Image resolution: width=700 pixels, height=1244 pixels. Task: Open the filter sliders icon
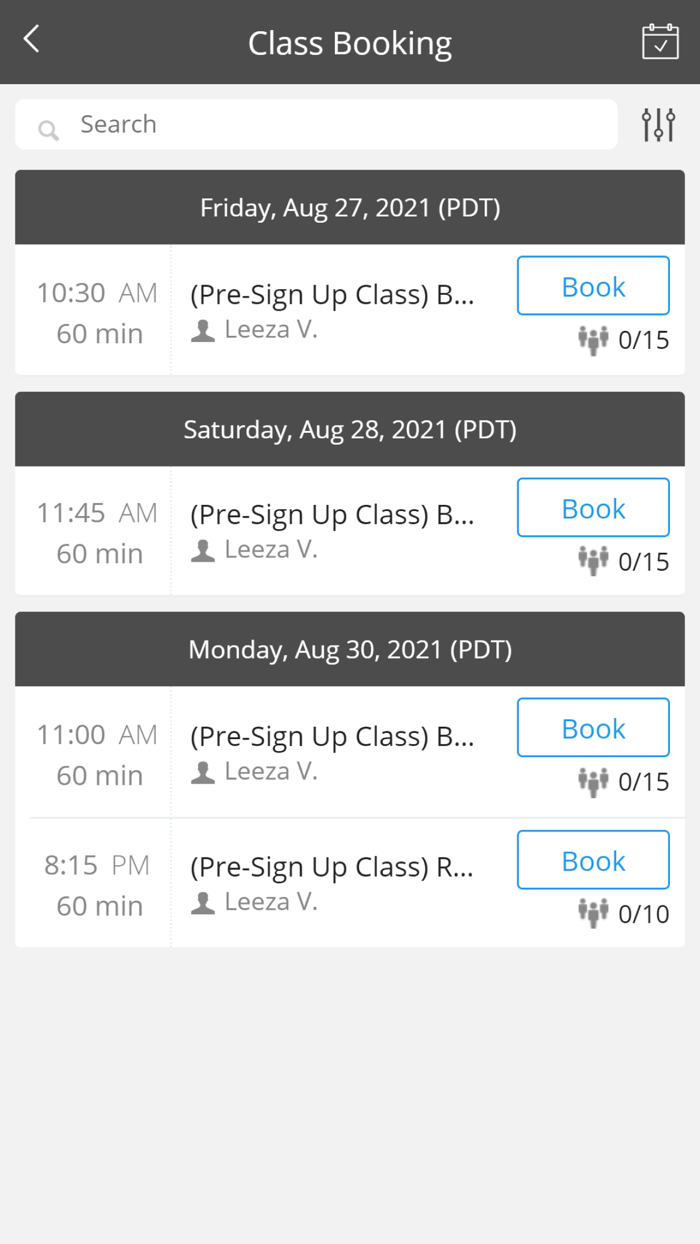[x=658, y=124]
